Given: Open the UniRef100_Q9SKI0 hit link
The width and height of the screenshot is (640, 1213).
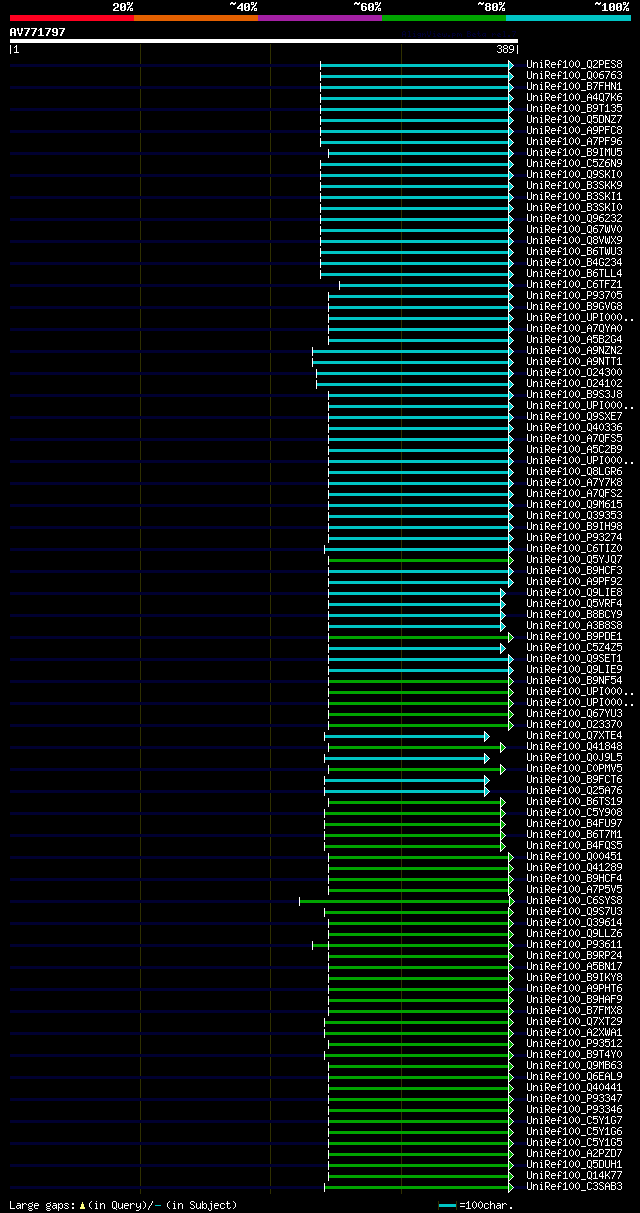Looking at the screenshot, I should pos(574,175).
